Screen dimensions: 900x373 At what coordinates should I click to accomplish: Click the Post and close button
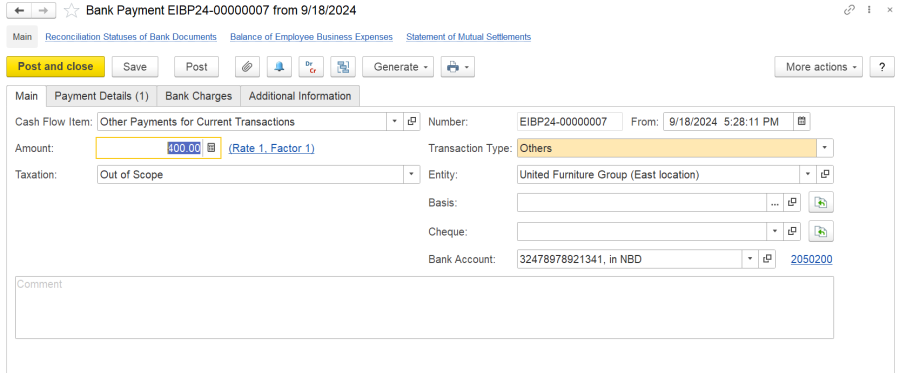coord(56,67)
